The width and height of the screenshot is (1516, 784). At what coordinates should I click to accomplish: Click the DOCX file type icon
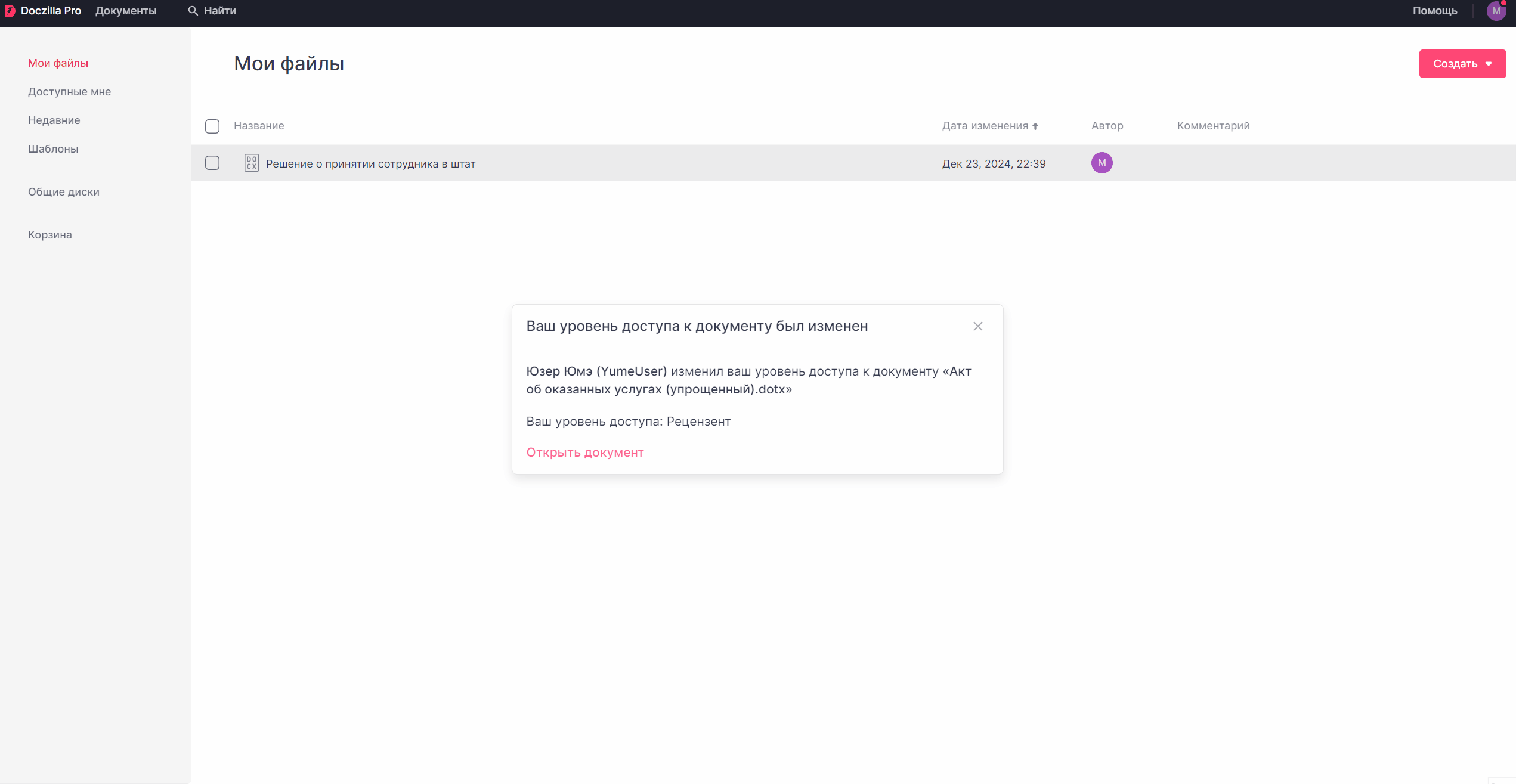251,163
